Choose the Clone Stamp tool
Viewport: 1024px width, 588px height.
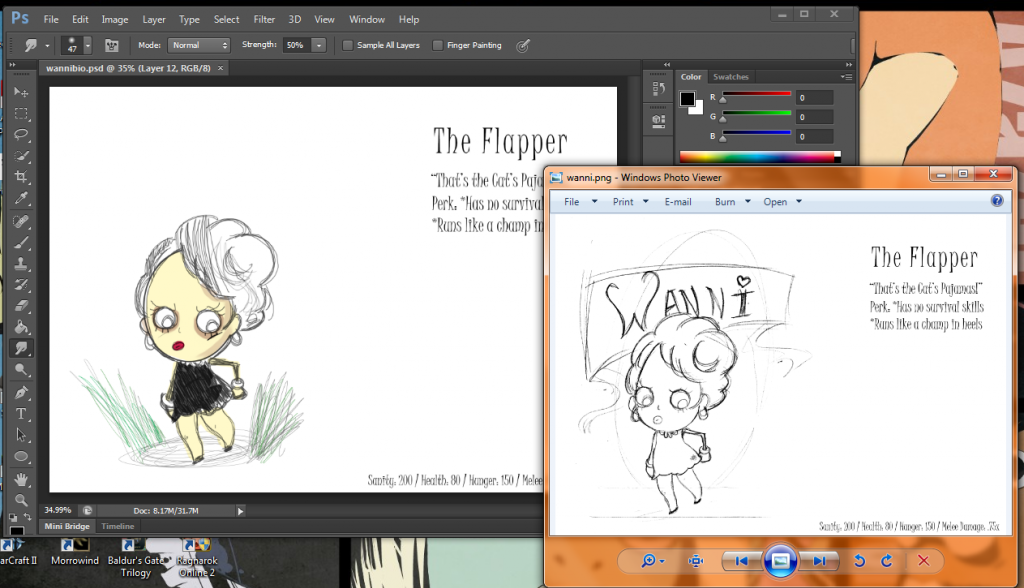(21, 263)
